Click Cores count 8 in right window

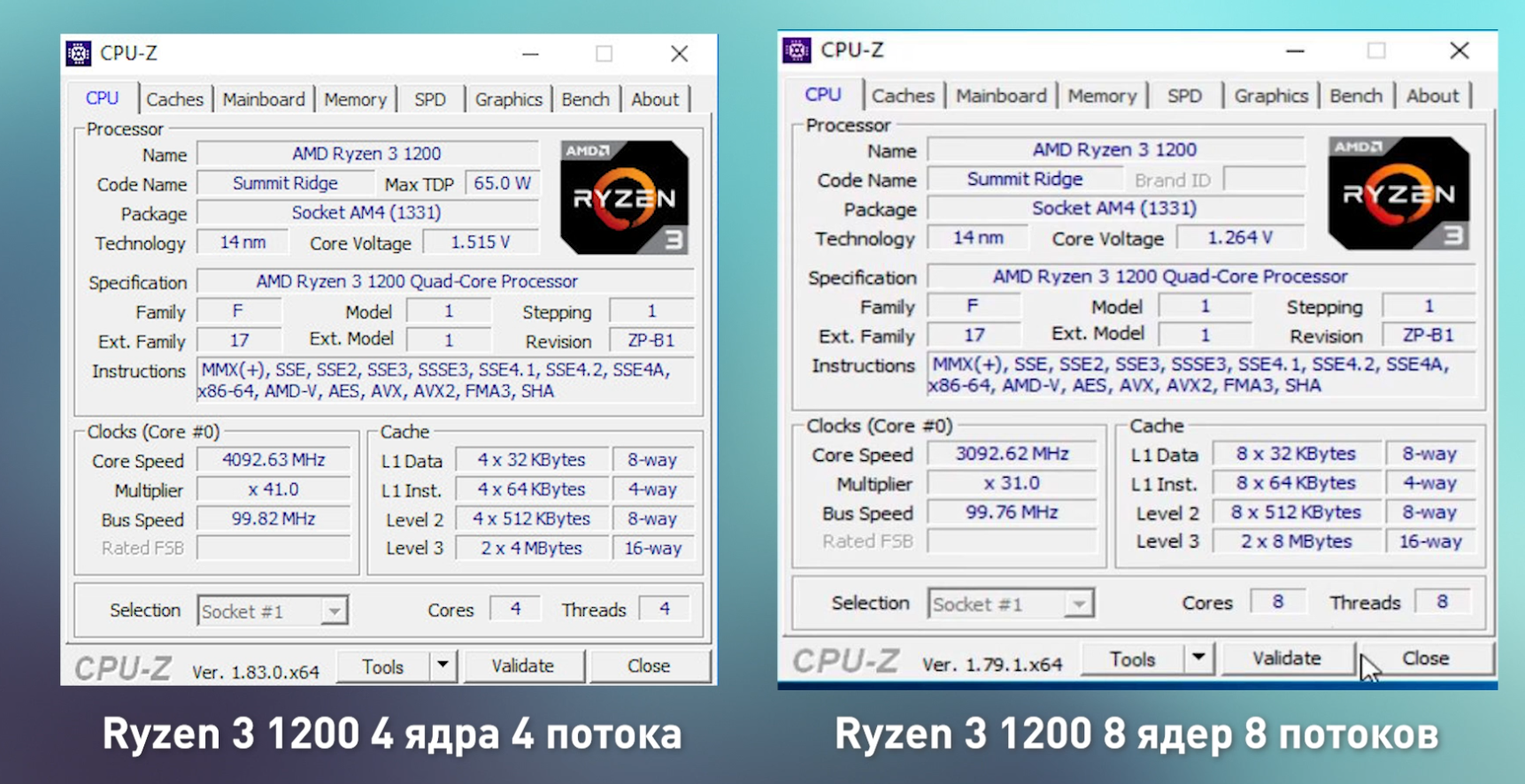click(x=1277, y=602)
